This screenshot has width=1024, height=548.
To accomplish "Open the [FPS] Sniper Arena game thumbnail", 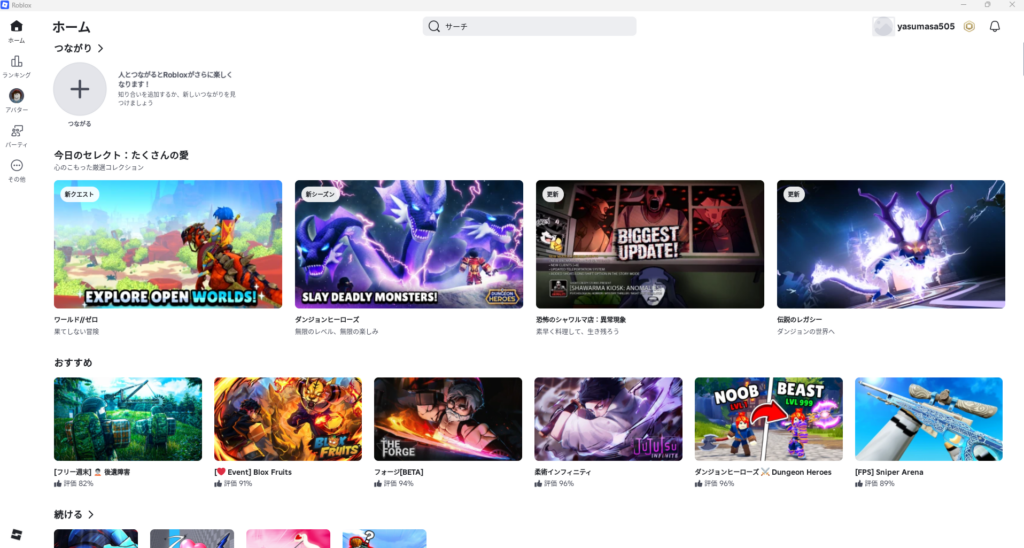I will point(928,419).
